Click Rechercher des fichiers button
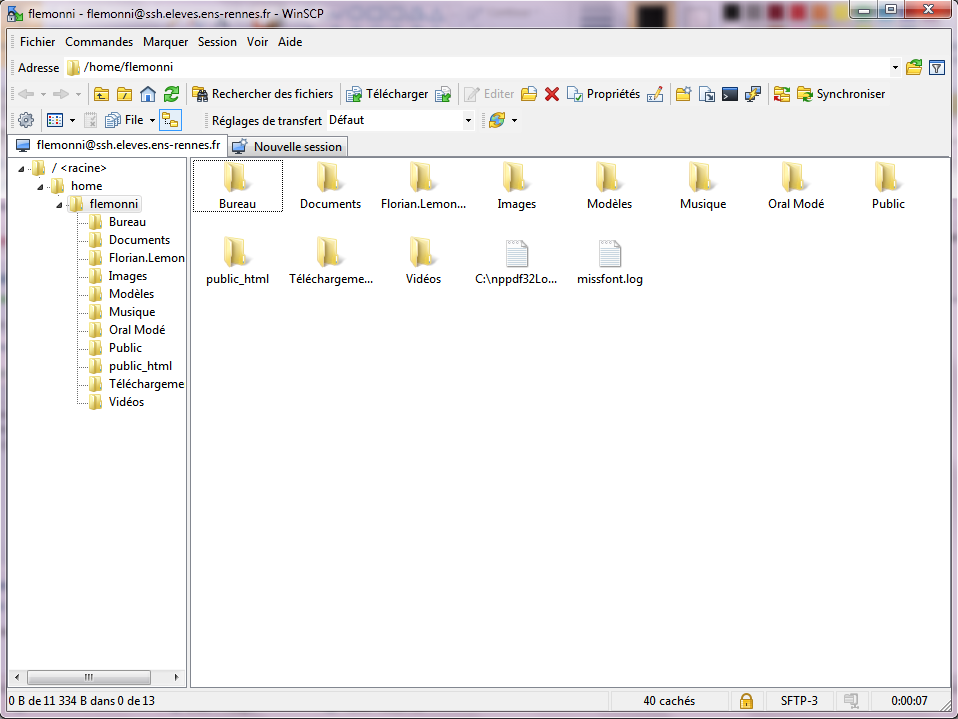 (263, 94)
